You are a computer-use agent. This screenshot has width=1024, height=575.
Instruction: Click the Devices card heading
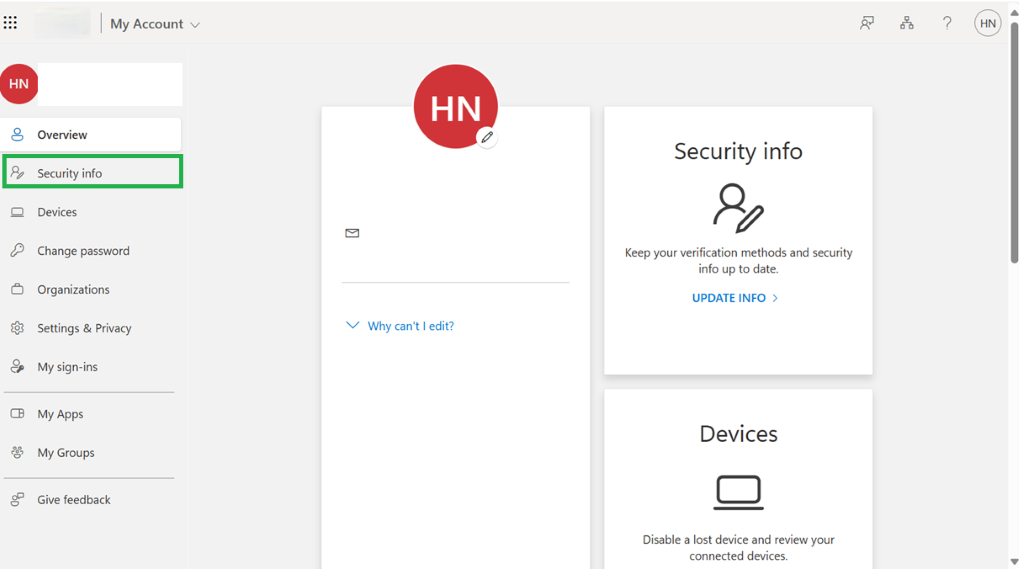click(x=738, y=434)
